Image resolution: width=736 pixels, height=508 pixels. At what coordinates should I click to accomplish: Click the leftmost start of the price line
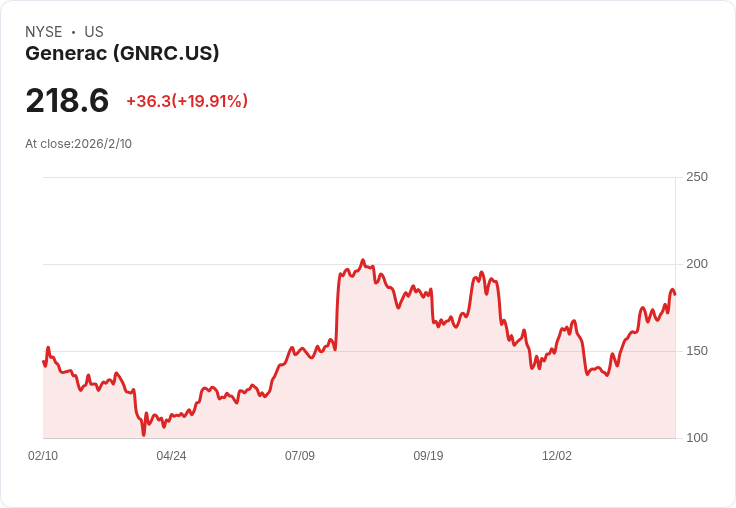tap(43, 361)
